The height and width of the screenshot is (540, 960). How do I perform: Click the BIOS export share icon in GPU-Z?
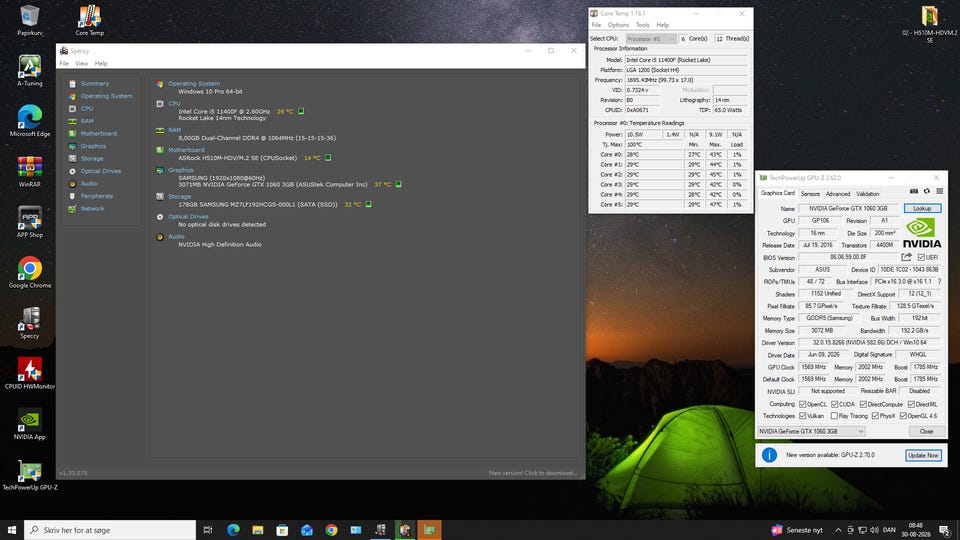[906, 257]
